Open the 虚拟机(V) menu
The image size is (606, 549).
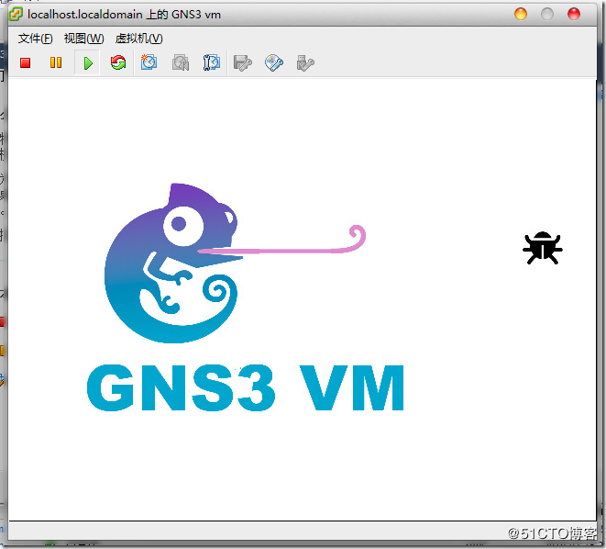click(x=139, y=38)
